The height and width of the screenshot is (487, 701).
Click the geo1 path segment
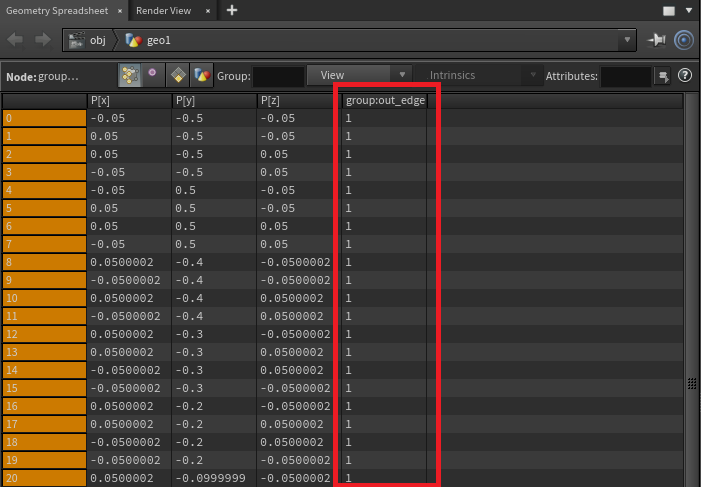pyautogui.click(x=159, y=40)
